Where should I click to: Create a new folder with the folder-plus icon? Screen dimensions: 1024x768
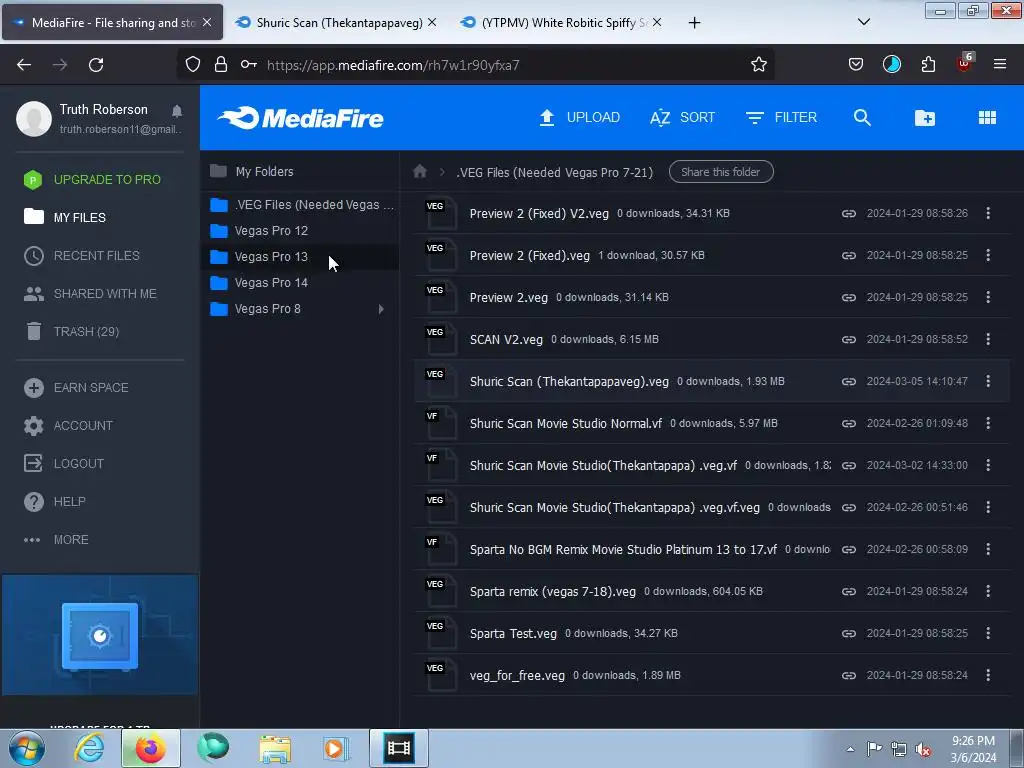pyautogui.click(x=925, y=118)
